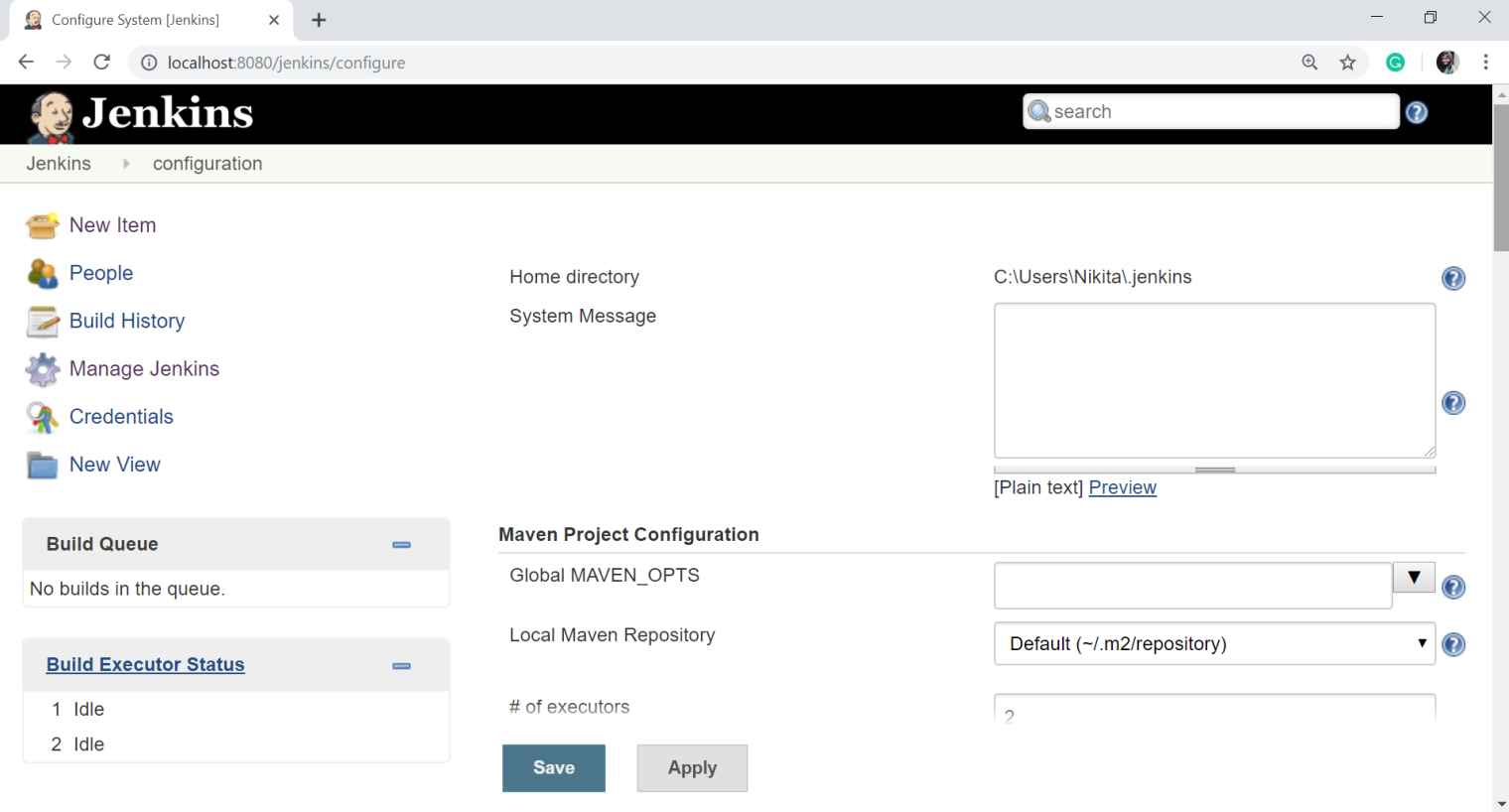This screenshot has width=1509, height=812.
Task: Click the New Item box icon
Action: pyautogui.click(x=42, y=225)
